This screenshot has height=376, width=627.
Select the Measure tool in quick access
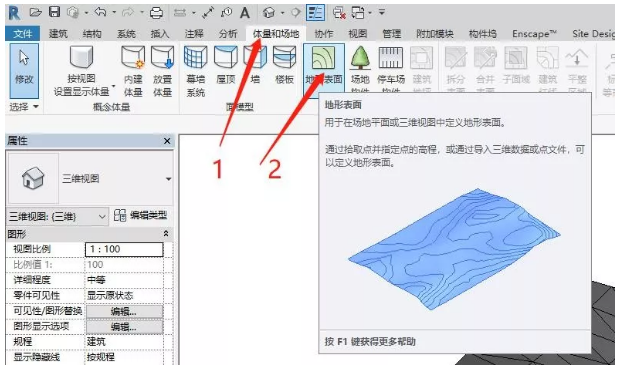pos(180,13)
